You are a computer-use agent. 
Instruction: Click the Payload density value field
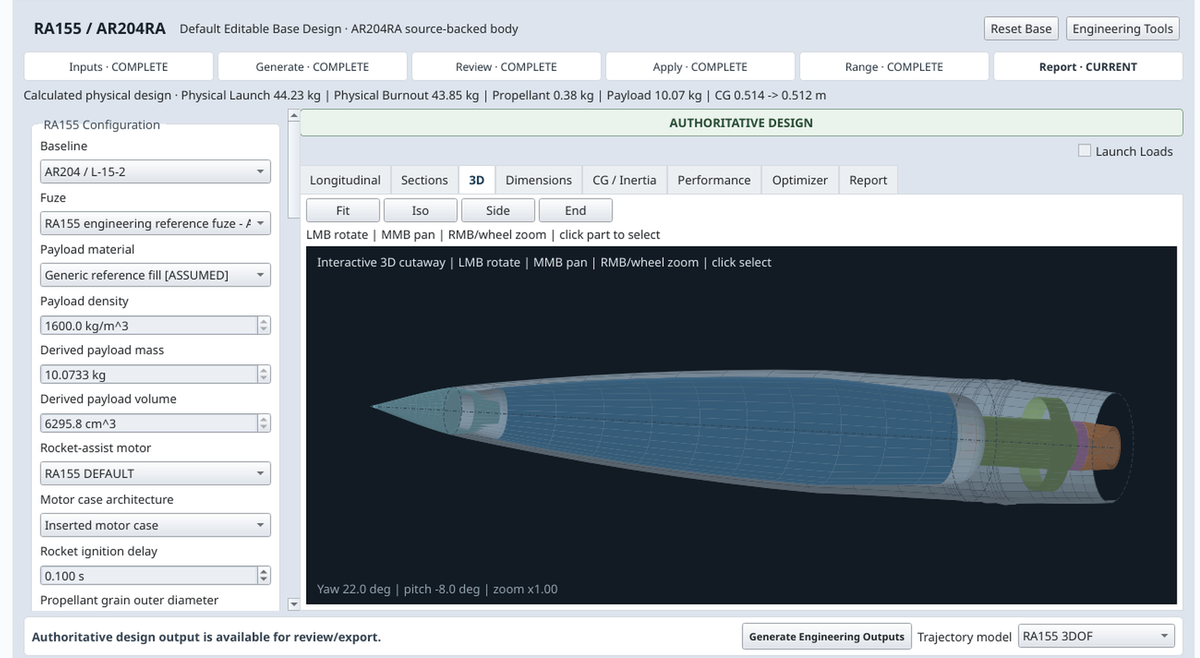pyautogui.click(x=148, y=325)
